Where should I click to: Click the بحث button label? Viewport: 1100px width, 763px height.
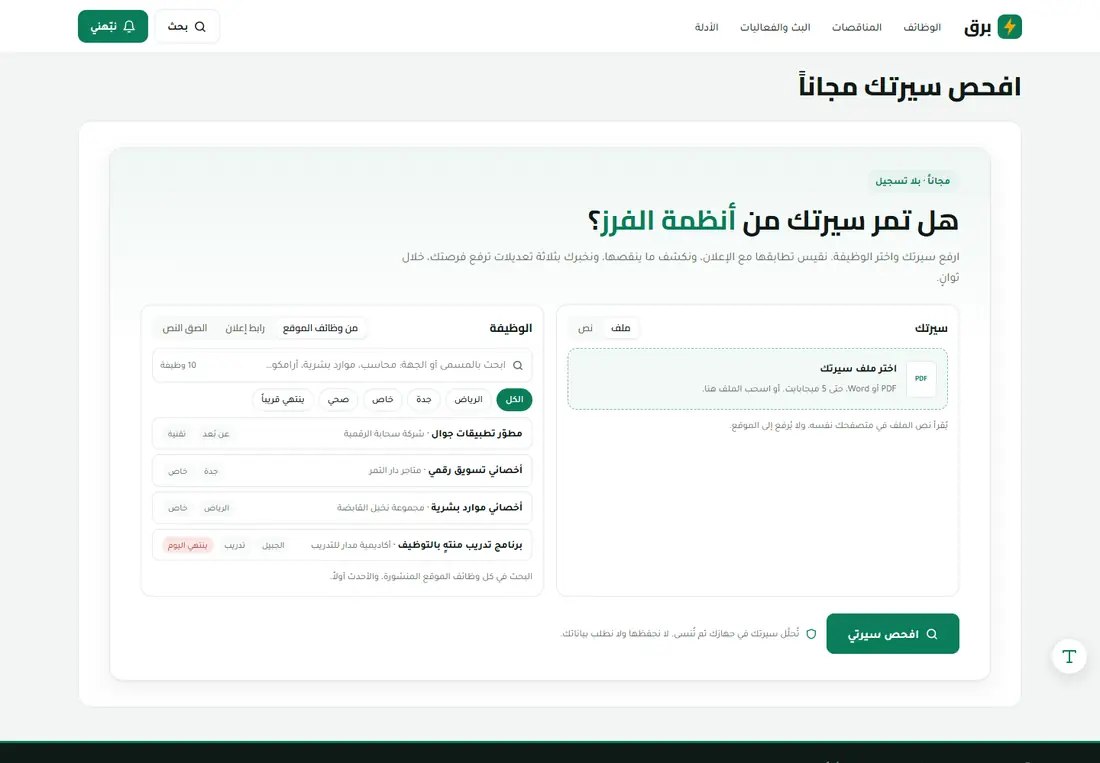(177, 27)
